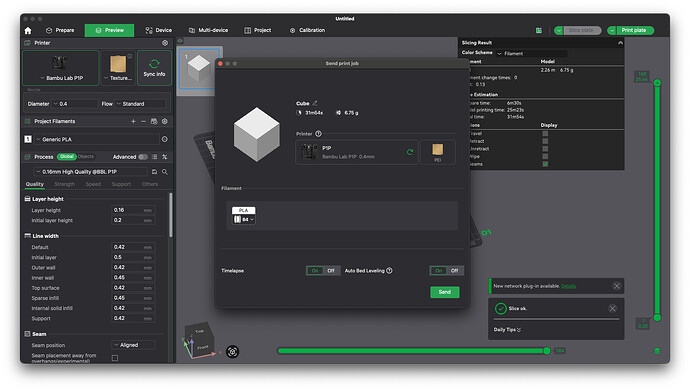Close the Slice ok notification
This screenshot has height=390, width=690.
click(613, 309)
